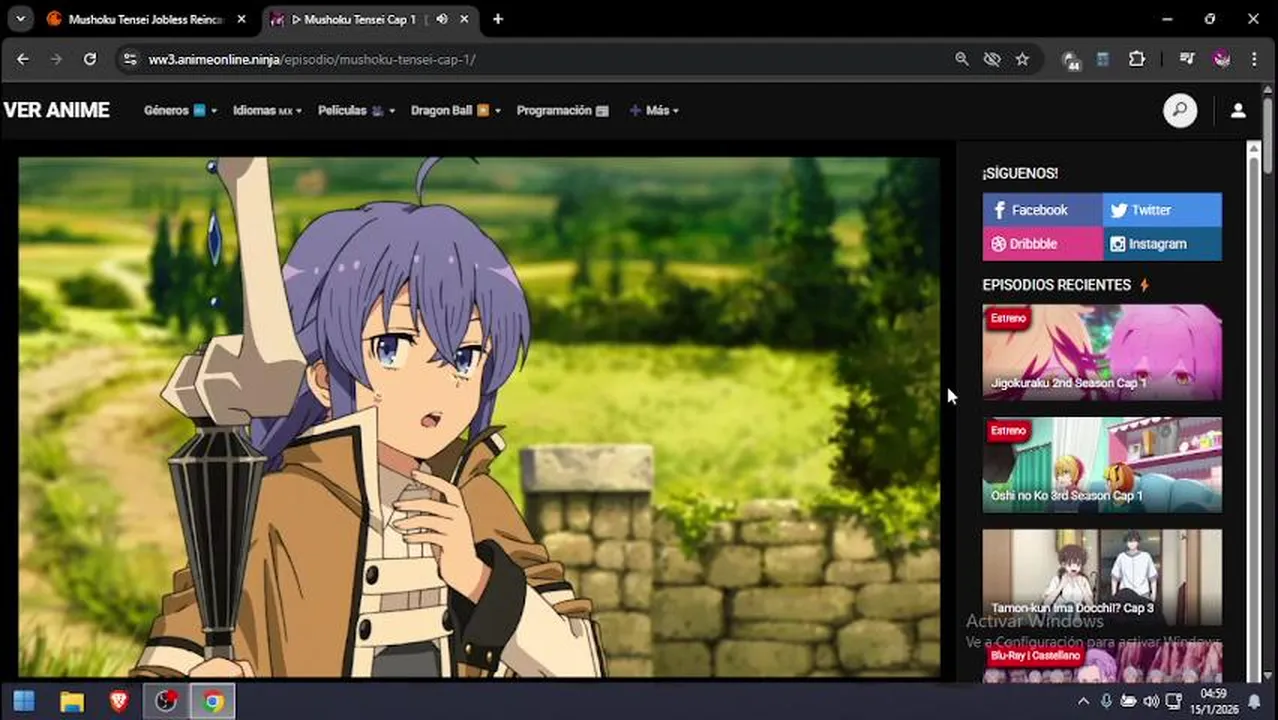Show hidden system tray icons
Screen dimensions: 1278x720
[x=1084, y=701]
